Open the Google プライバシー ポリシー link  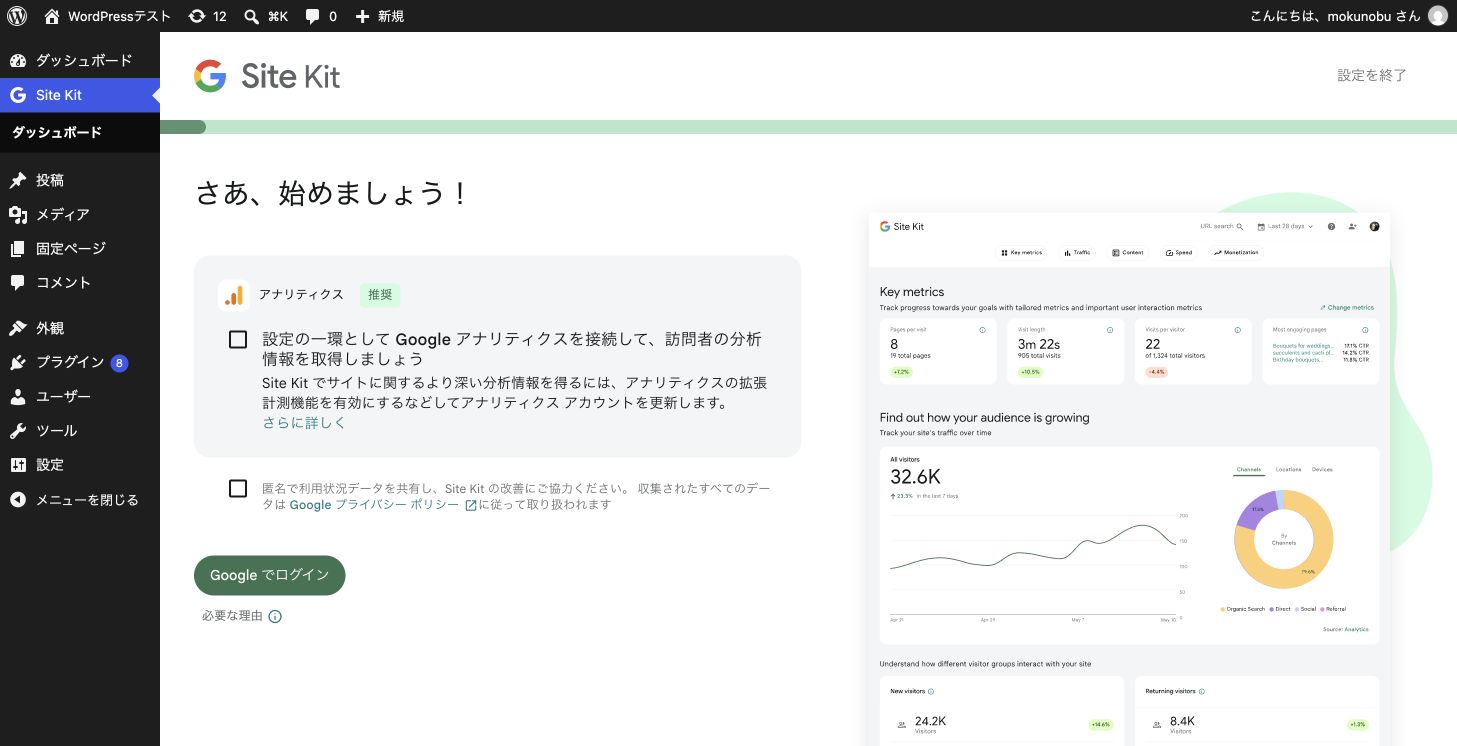point(383,505)
